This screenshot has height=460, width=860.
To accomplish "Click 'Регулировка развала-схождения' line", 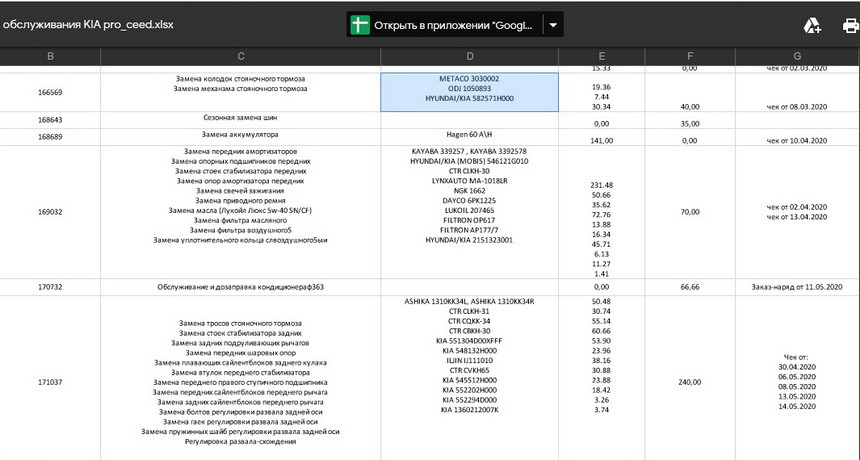I will tap(240, 441).
